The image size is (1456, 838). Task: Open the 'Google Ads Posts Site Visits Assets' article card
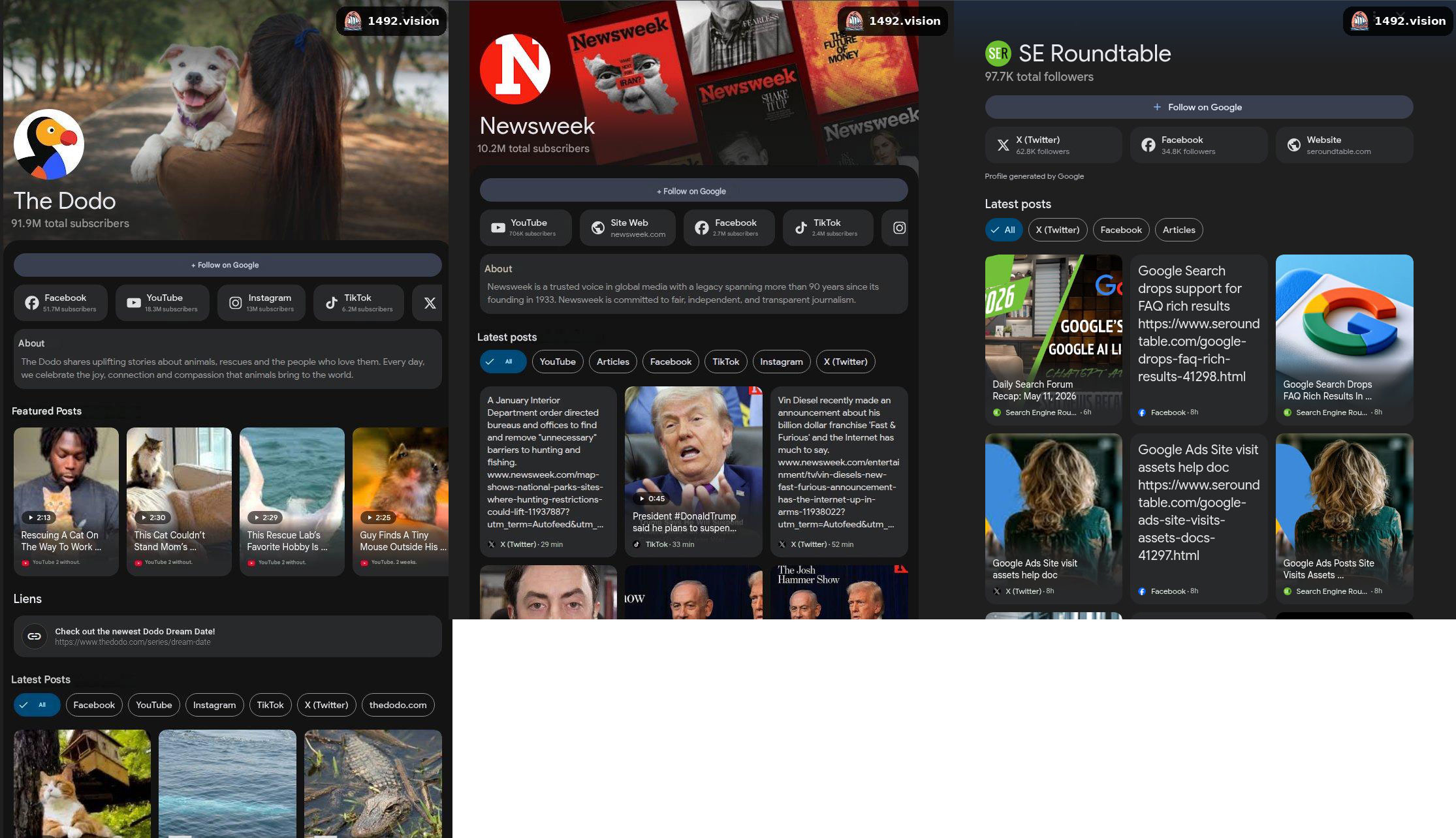point(1344,518)
